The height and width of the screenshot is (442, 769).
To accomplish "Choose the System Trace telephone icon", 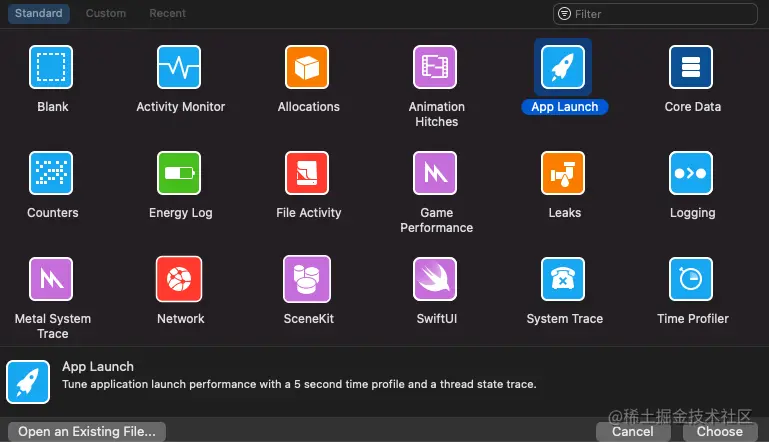I will click(x=563, y=279).
